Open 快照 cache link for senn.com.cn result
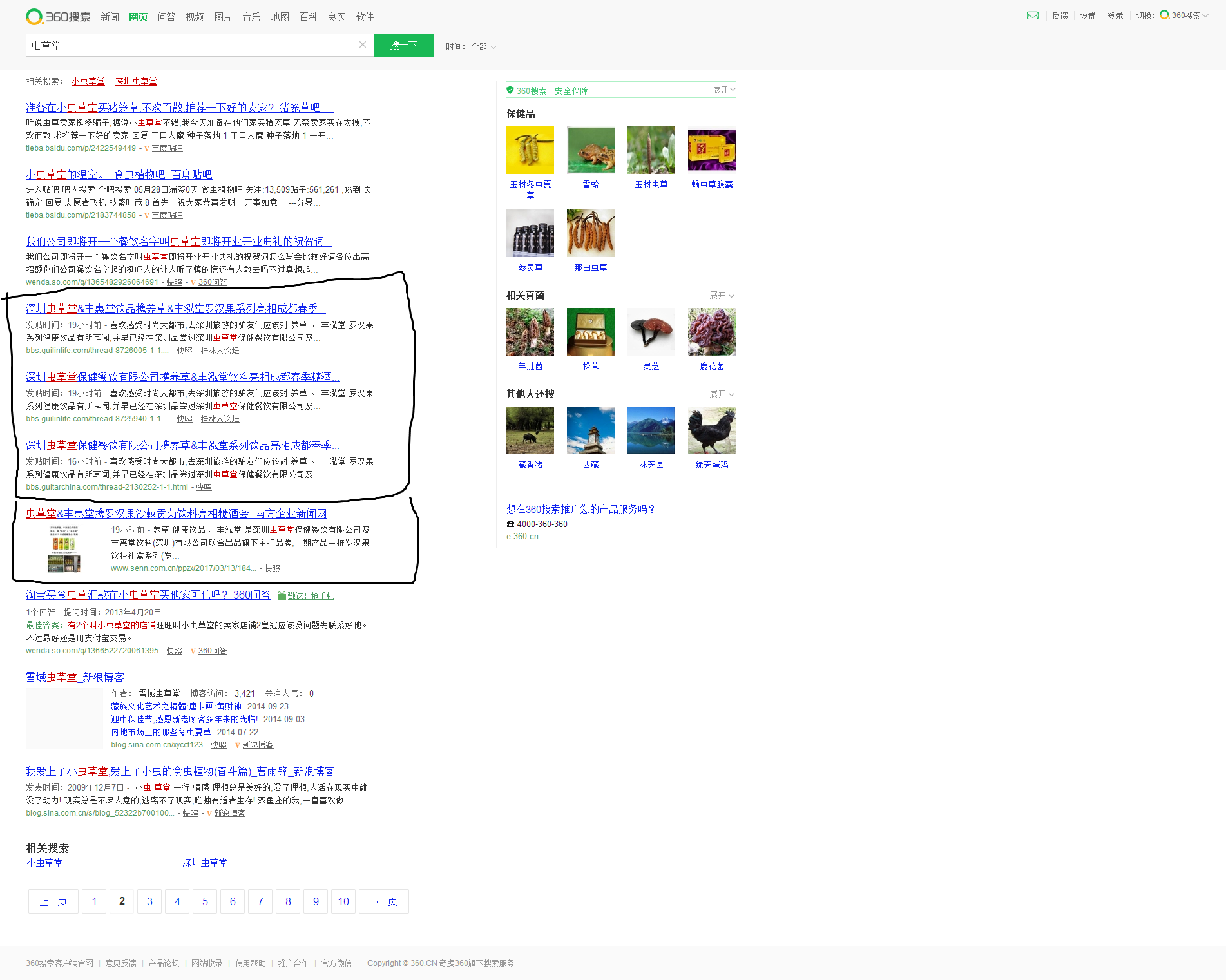This screenshot has width=1226, height=980. tap(272, 568)
